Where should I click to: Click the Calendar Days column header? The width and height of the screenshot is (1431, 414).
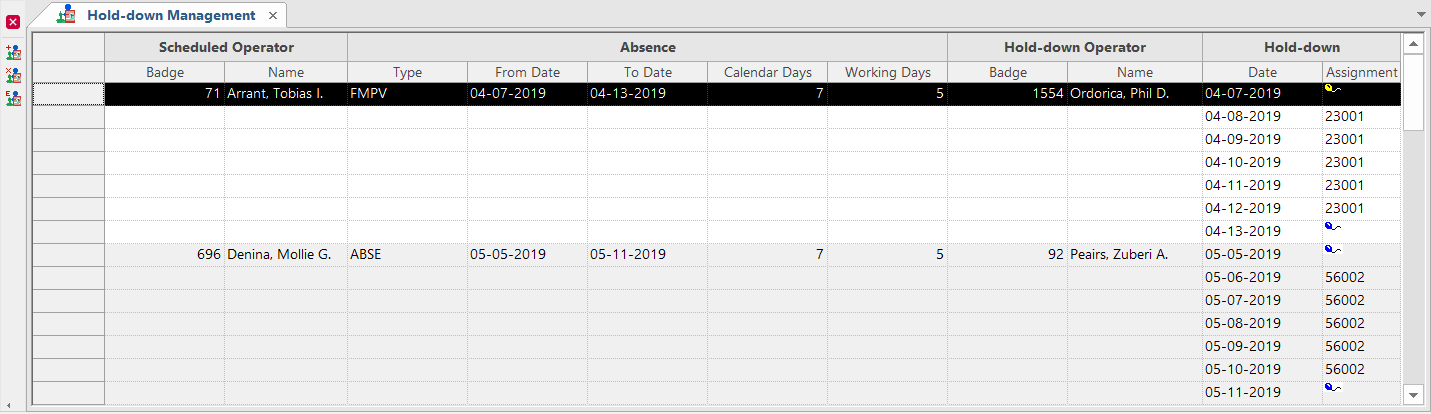pos(768,72)
